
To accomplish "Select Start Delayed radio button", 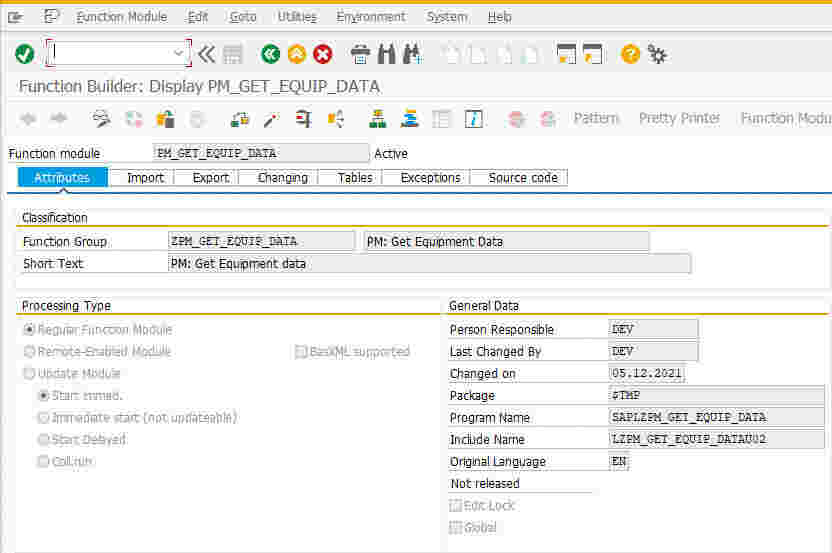I will coord(44,439).
